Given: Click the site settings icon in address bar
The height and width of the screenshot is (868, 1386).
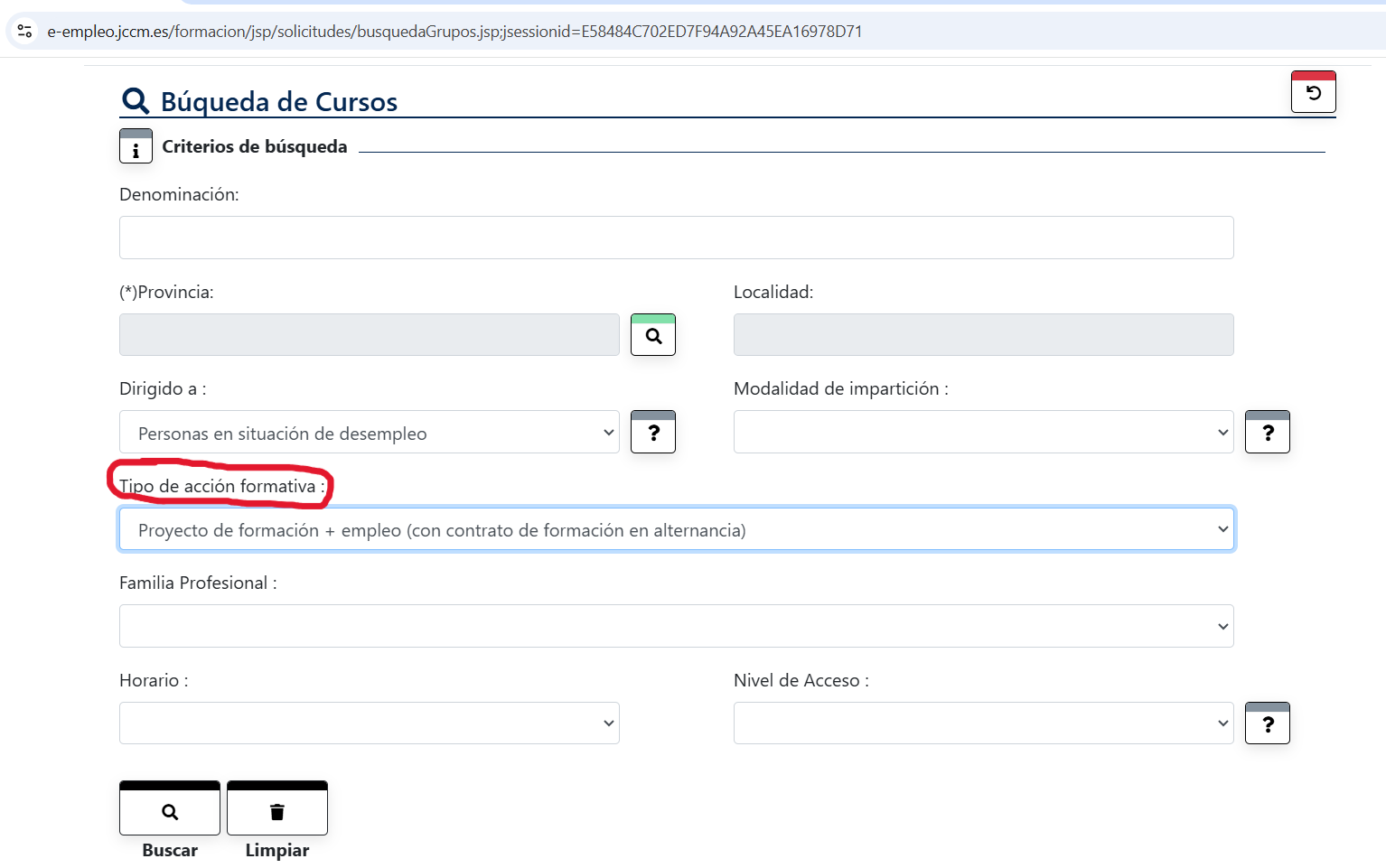Looking at the screenshot, I should tap(24, 32).
